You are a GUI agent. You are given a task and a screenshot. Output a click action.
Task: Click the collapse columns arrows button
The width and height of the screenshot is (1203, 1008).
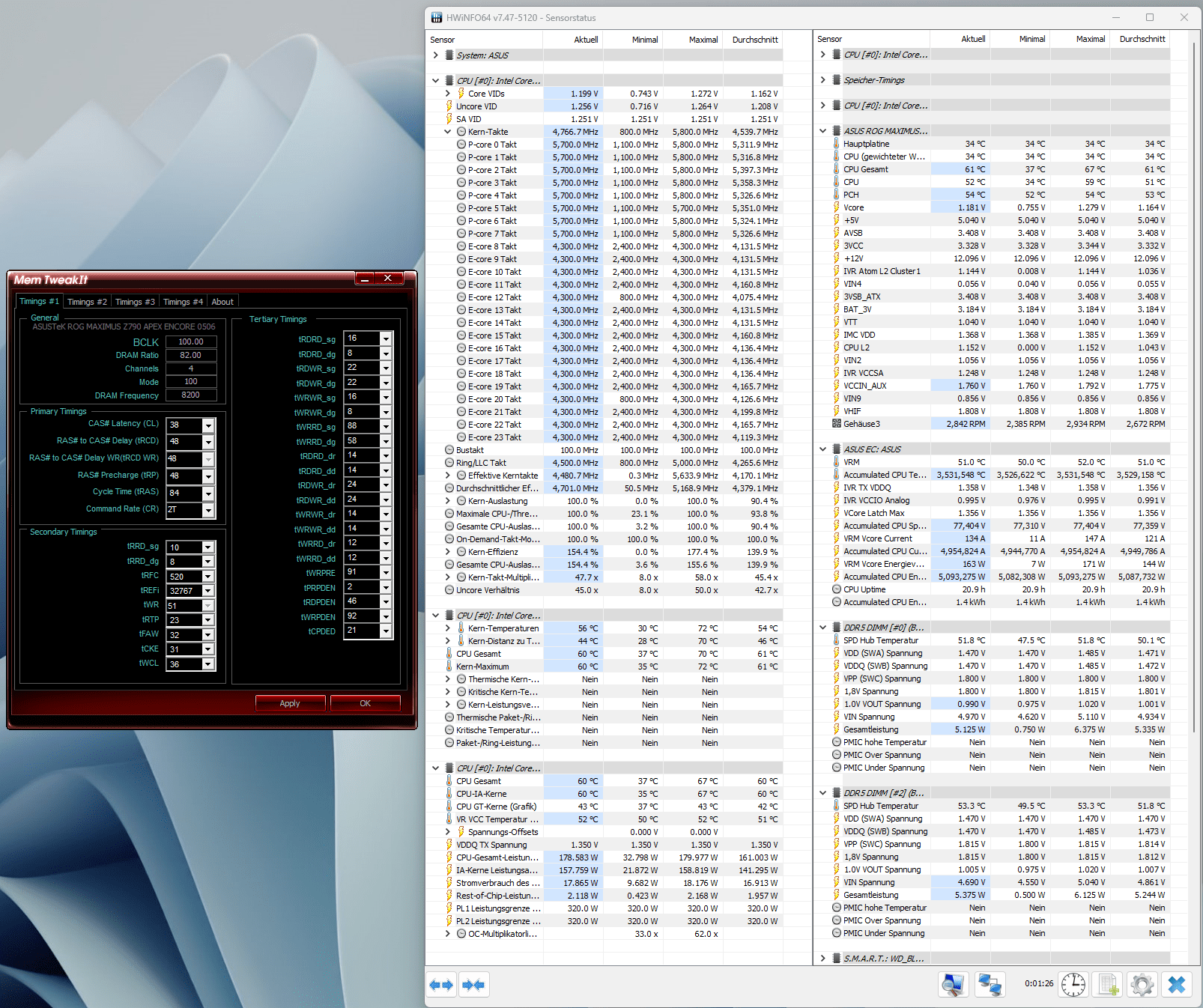[x=473, y=985]
